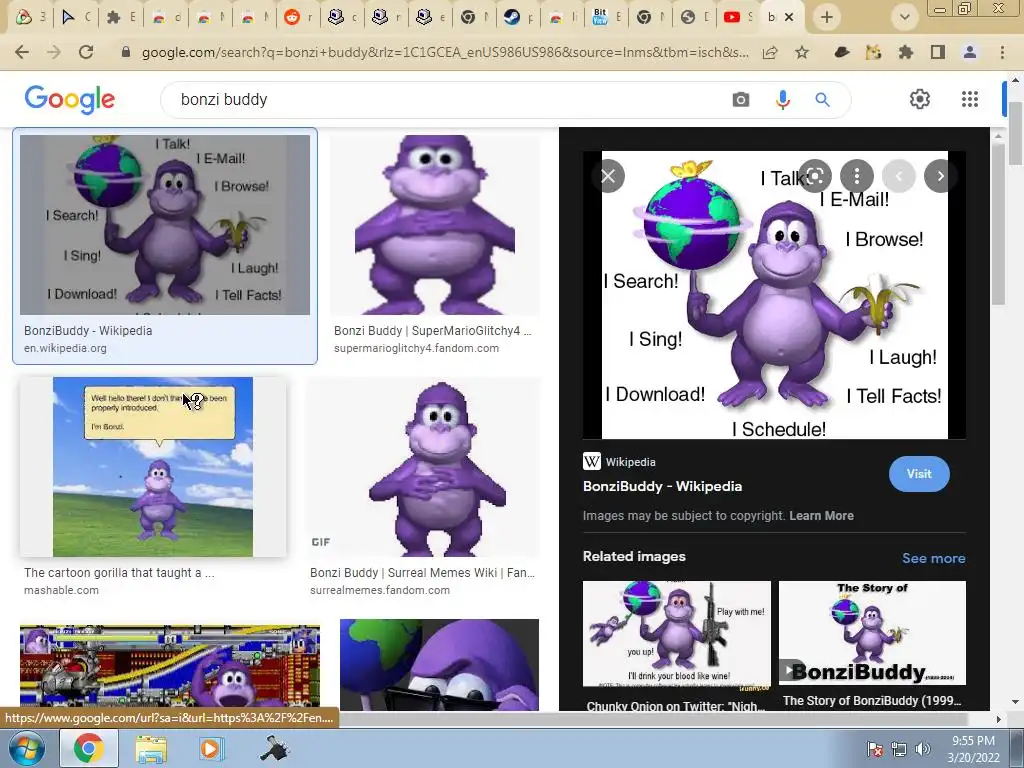Show the next image in the preview
Screen dimensions: 1024x768
(940, 176)
